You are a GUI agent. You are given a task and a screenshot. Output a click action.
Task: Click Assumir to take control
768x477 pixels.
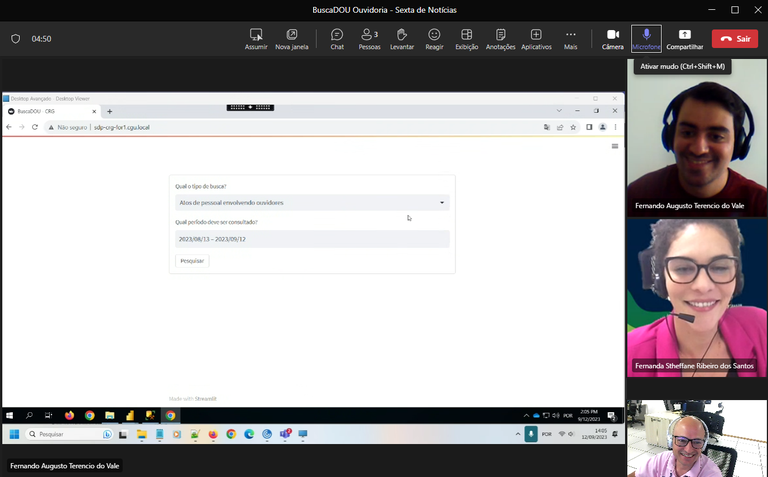pyautogui.click(x=256, y=38)
